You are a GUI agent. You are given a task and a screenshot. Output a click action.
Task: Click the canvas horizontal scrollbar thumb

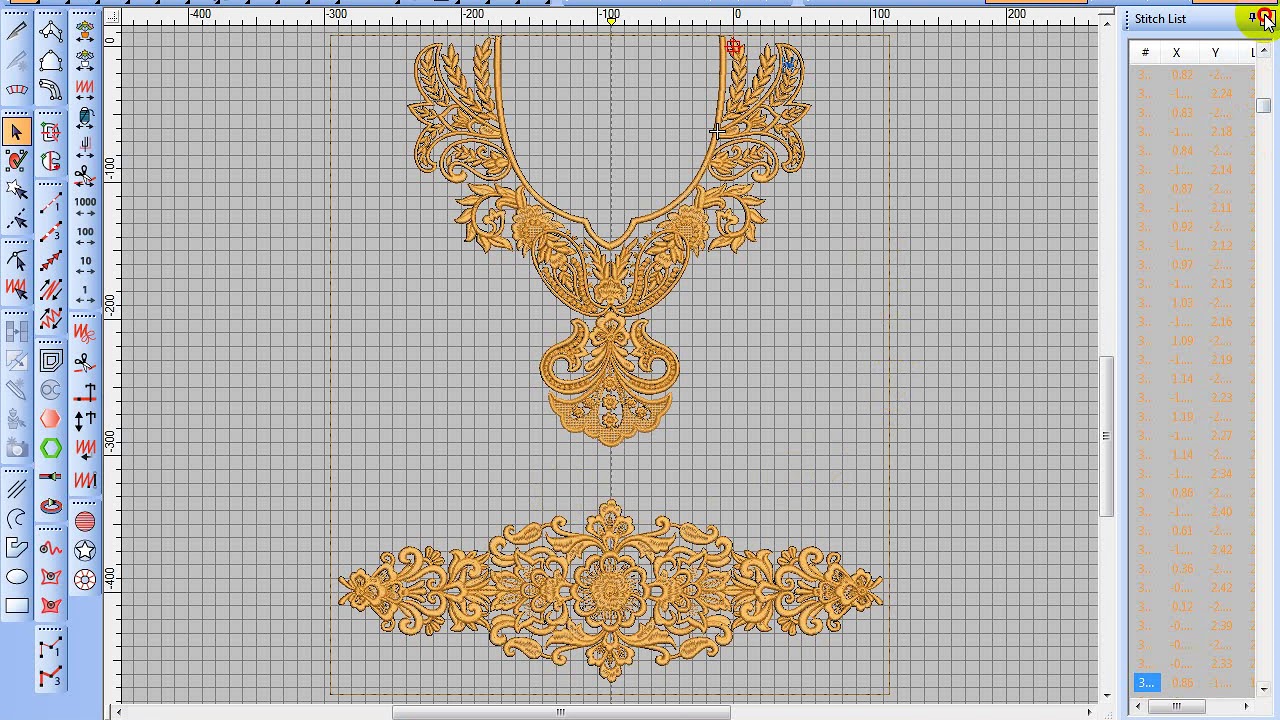pos(560,712)
